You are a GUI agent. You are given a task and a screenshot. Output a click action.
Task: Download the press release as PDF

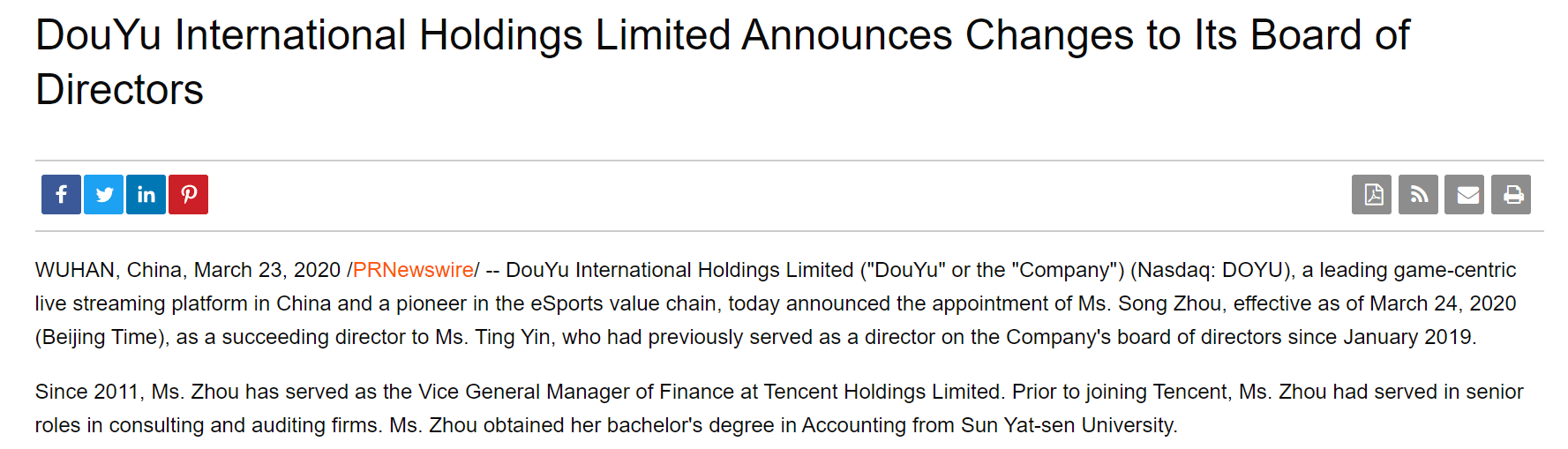pyautogui.click(x=1371, y=194)
